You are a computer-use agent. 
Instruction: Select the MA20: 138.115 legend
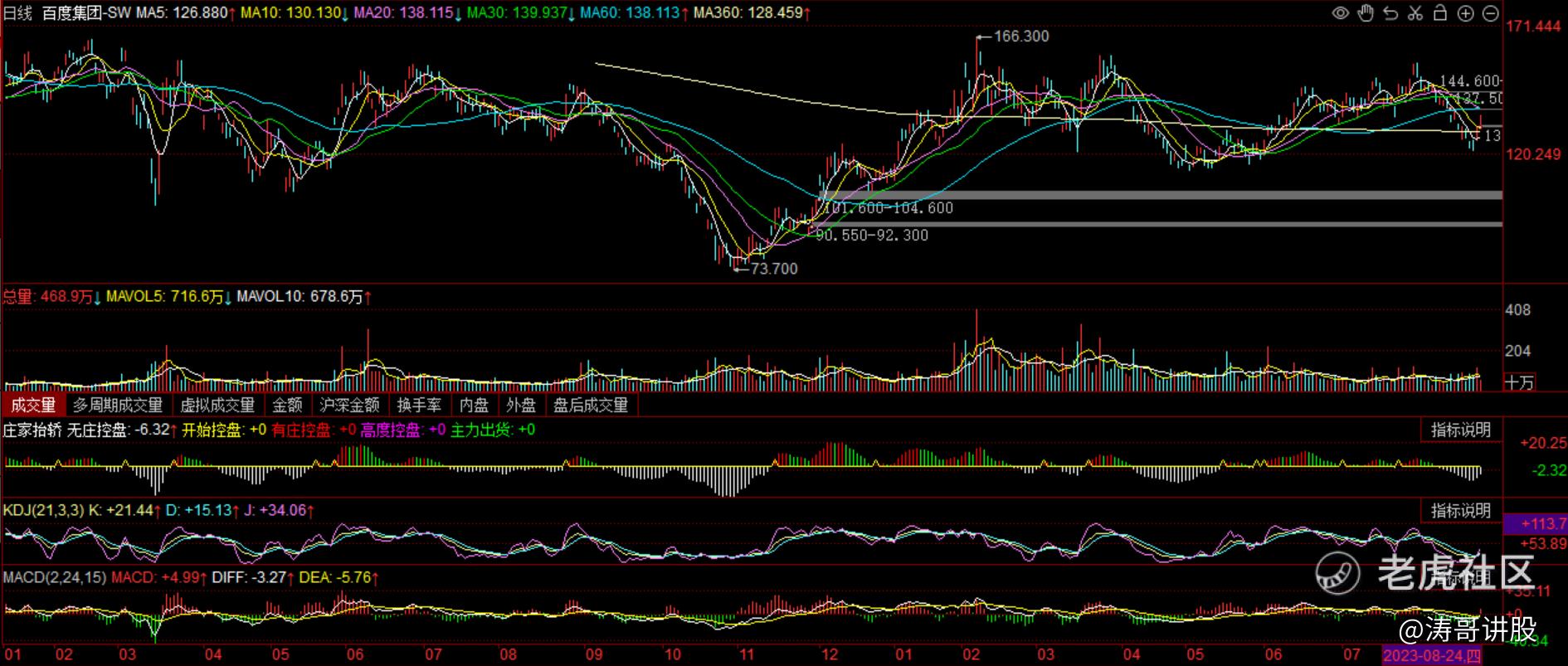click(x=407, y=13)
